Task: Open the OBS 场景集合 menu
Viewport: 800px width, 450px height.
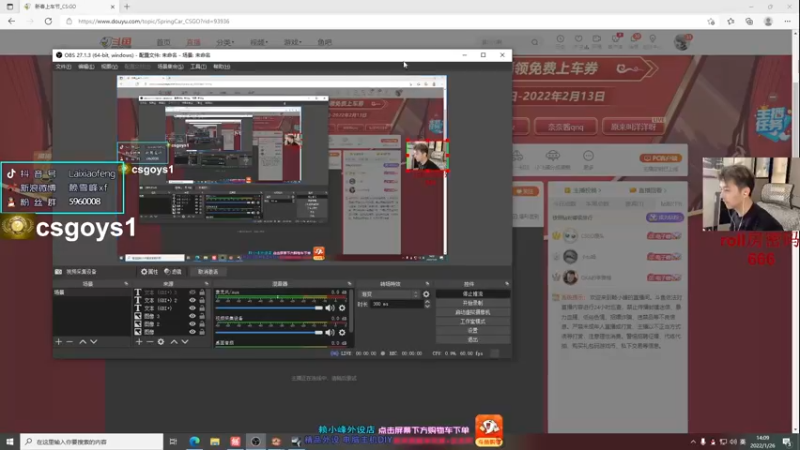Action: (x=170, y=67)
